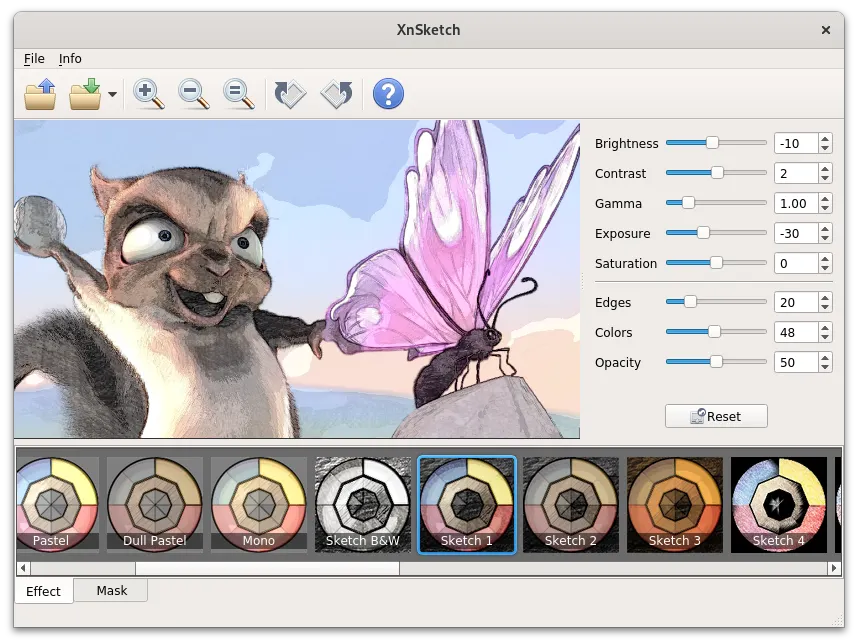The image size is (858, 644).
Task: Adjust the Contrast slider
Action: [716, 173]
